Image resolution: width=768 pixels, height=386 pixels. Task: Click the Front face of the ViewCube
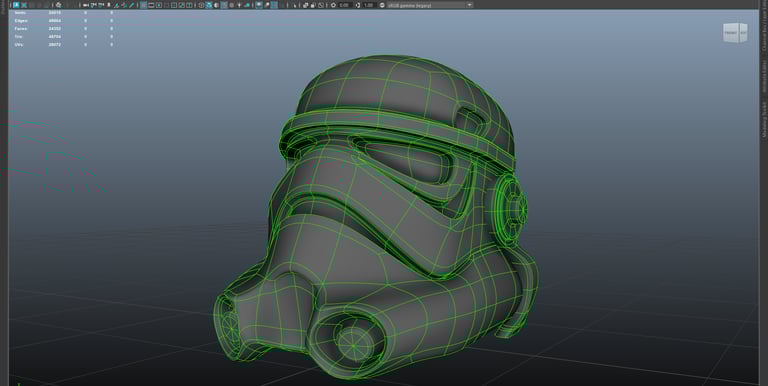[x=731, y=33]
